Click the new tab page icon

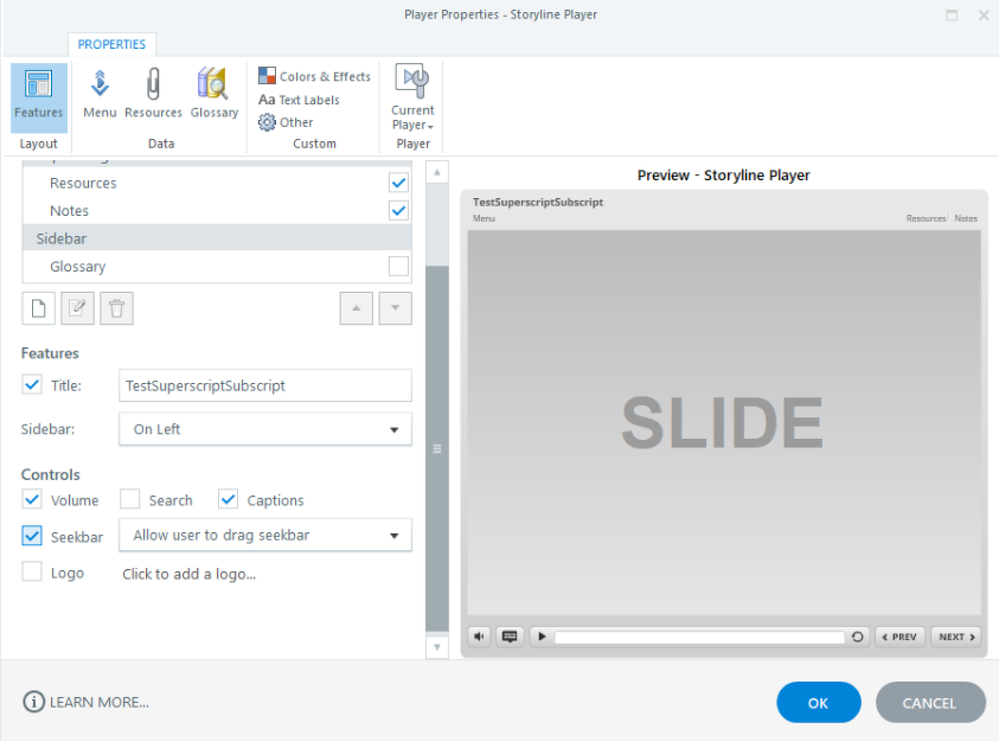coord(39,308)
